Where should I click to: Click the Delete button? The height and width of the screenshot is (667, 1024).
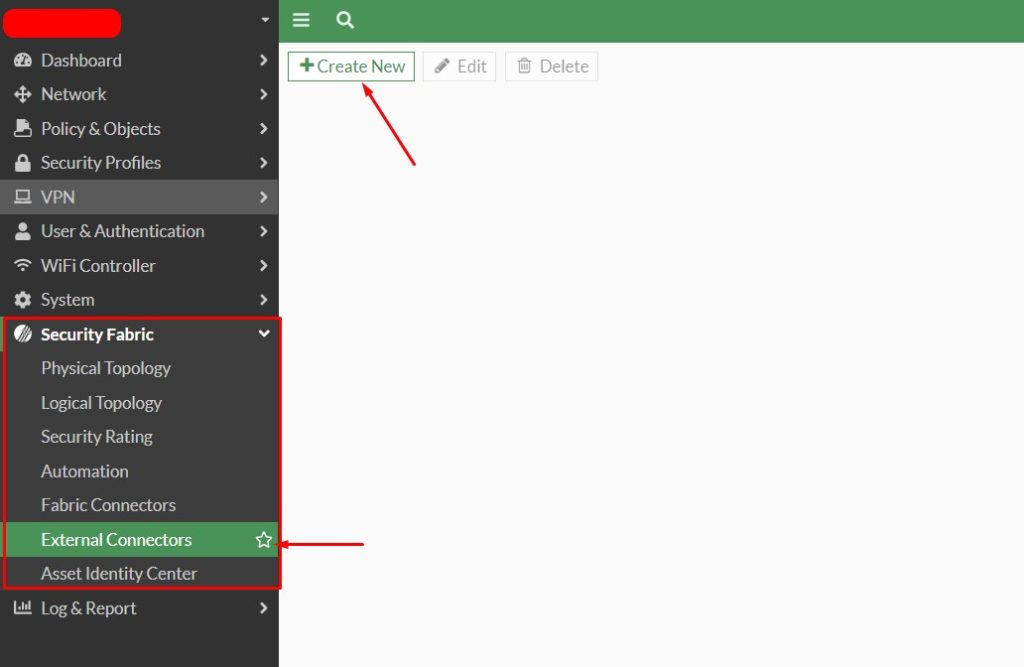point(552,67)
